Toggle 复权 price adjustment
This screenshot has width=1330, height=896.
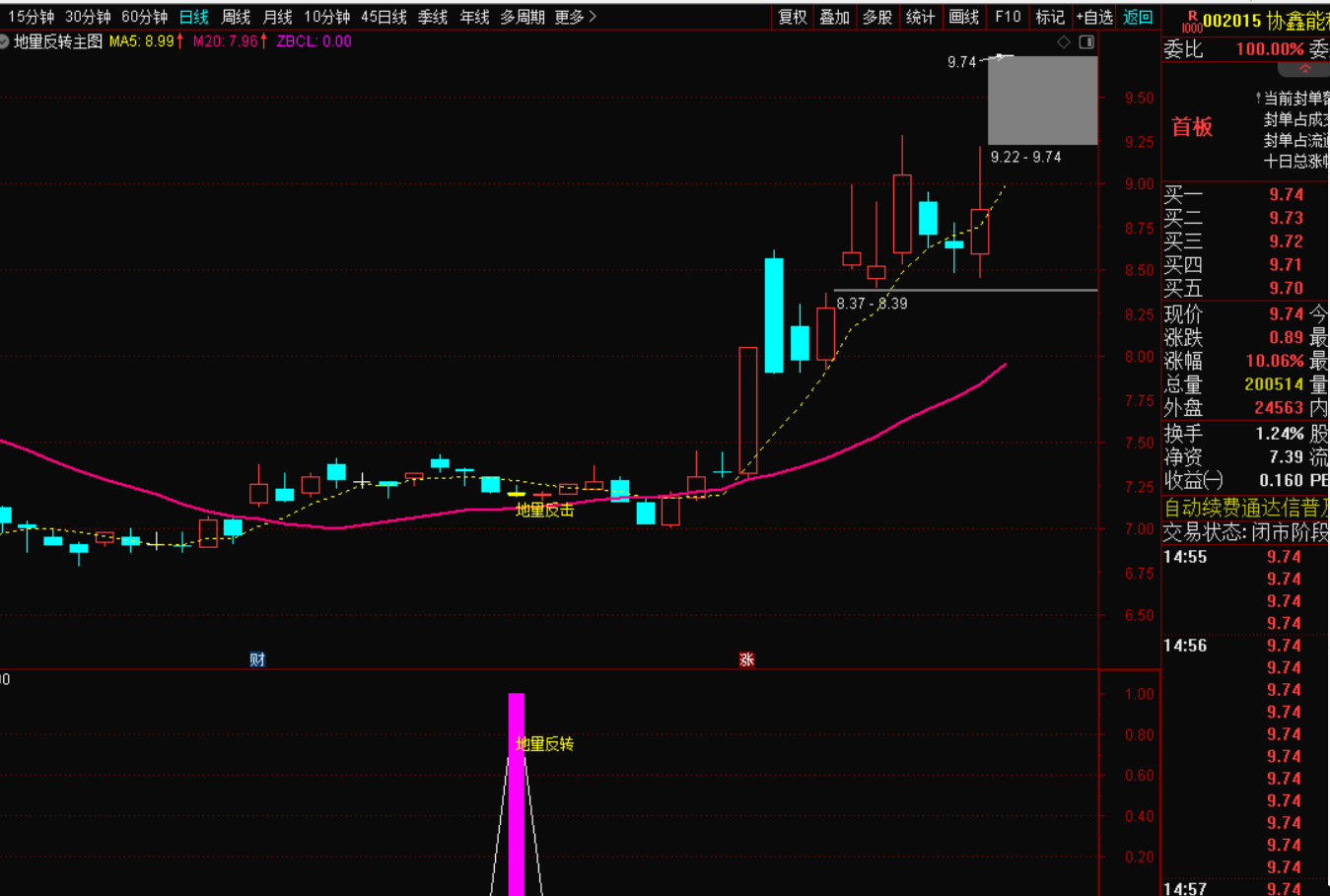click(x=792, y=17)
